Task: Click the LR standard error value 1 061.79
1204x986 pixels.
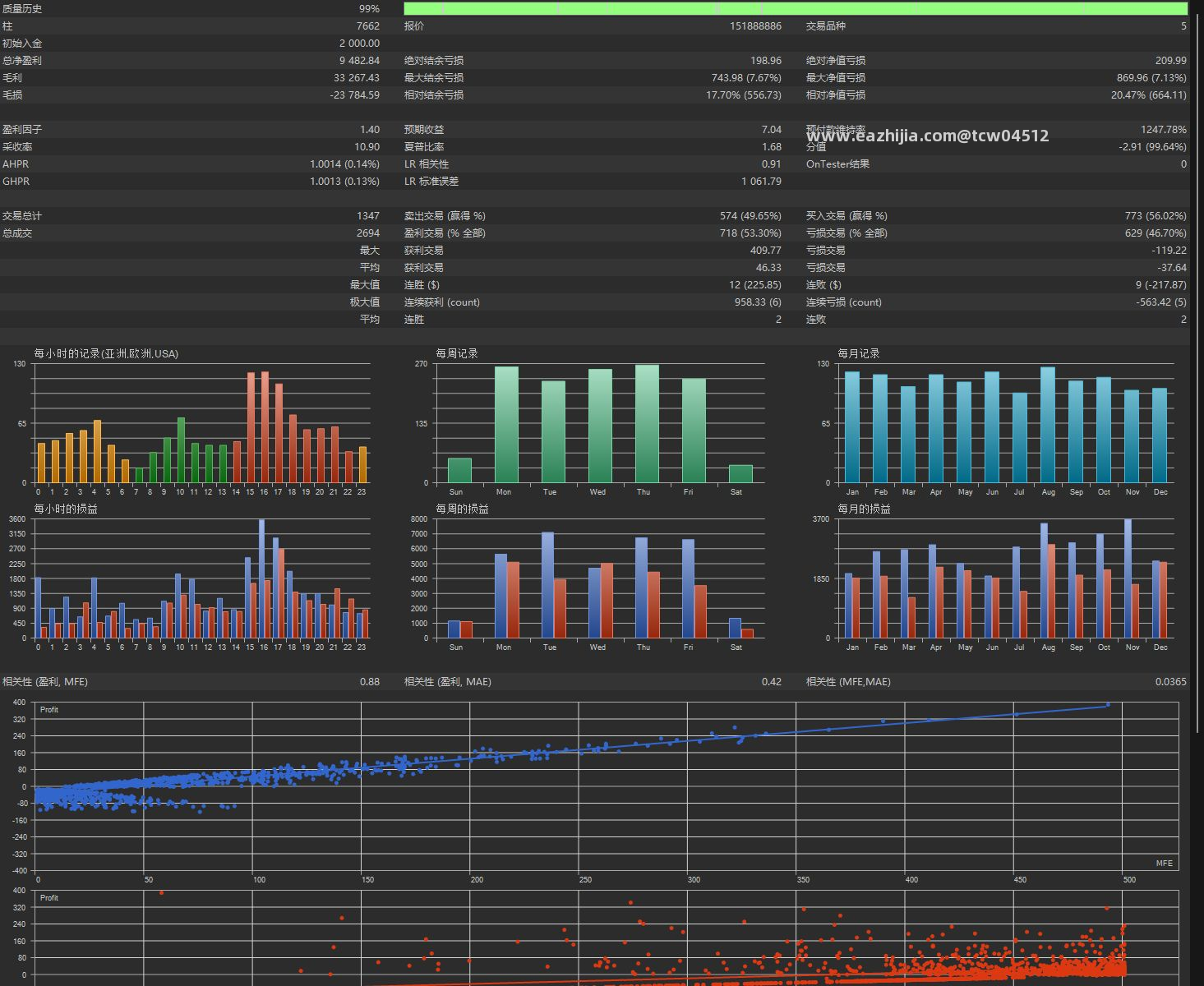Action: (x=761, y=182)
